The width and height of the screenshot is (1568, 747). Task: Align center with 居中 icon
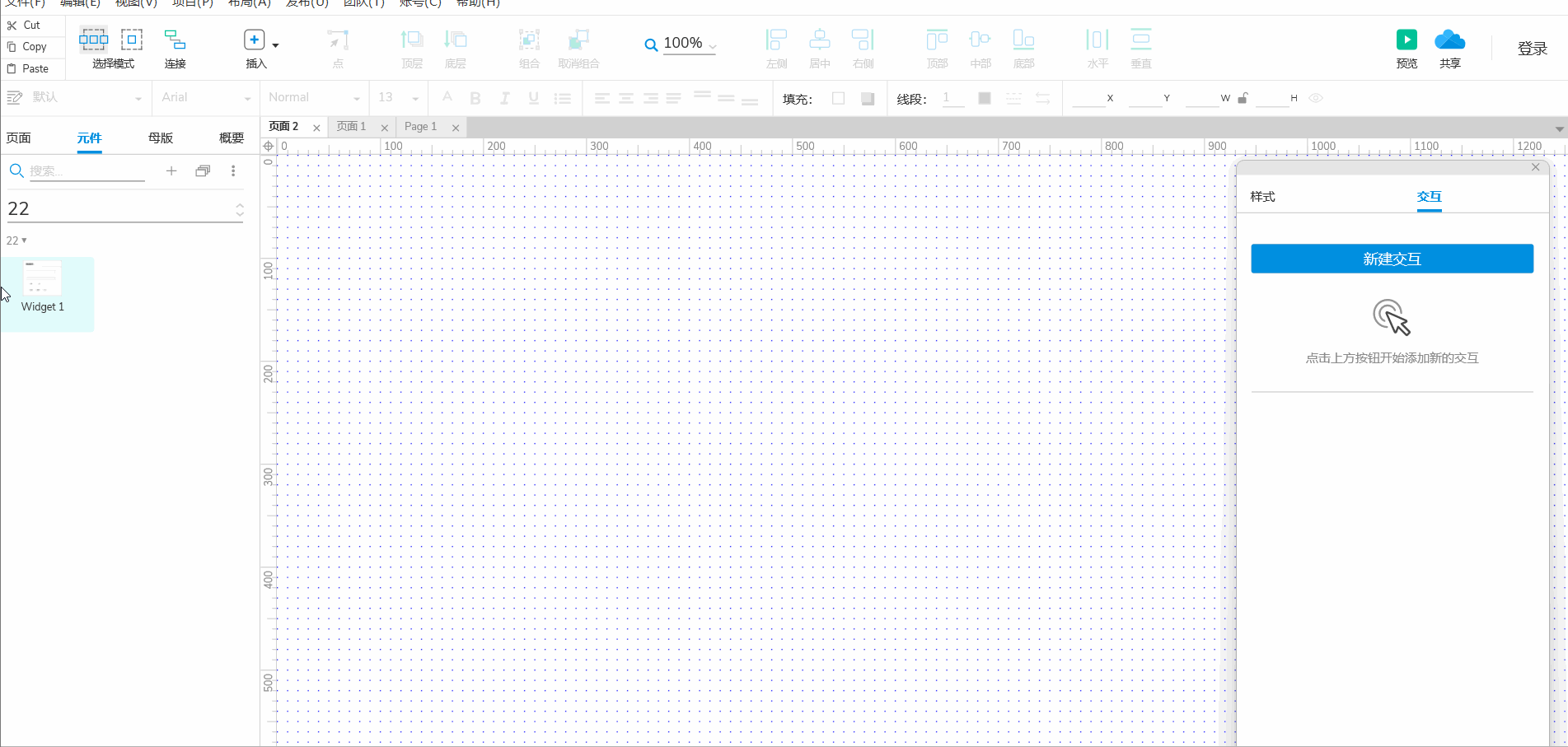819,40
